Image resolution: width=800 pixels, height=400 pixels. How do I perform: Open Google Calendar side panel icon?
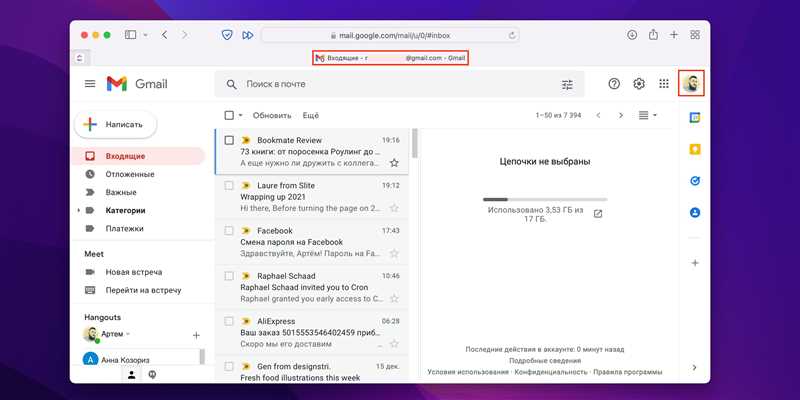pos(694,118)
